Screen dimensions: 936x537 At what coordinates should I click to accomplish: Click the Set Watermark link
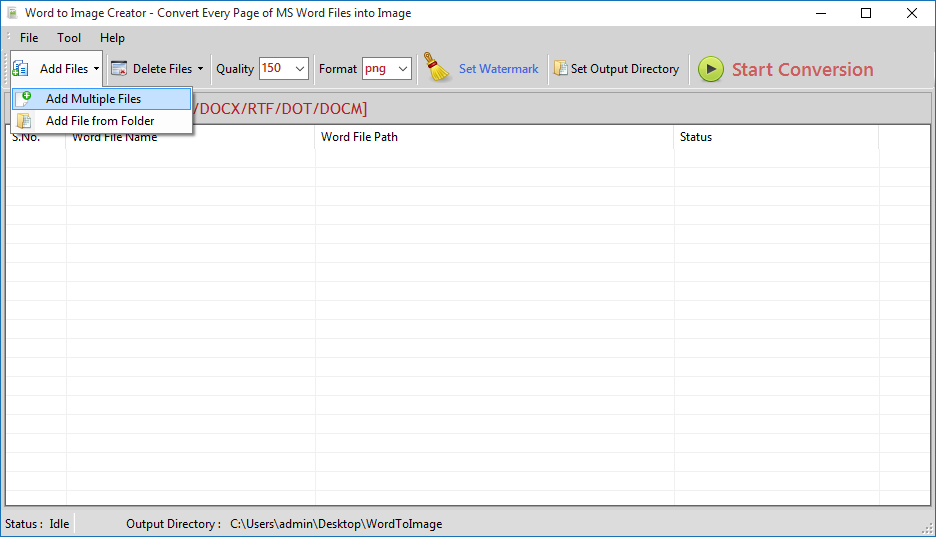498,69
